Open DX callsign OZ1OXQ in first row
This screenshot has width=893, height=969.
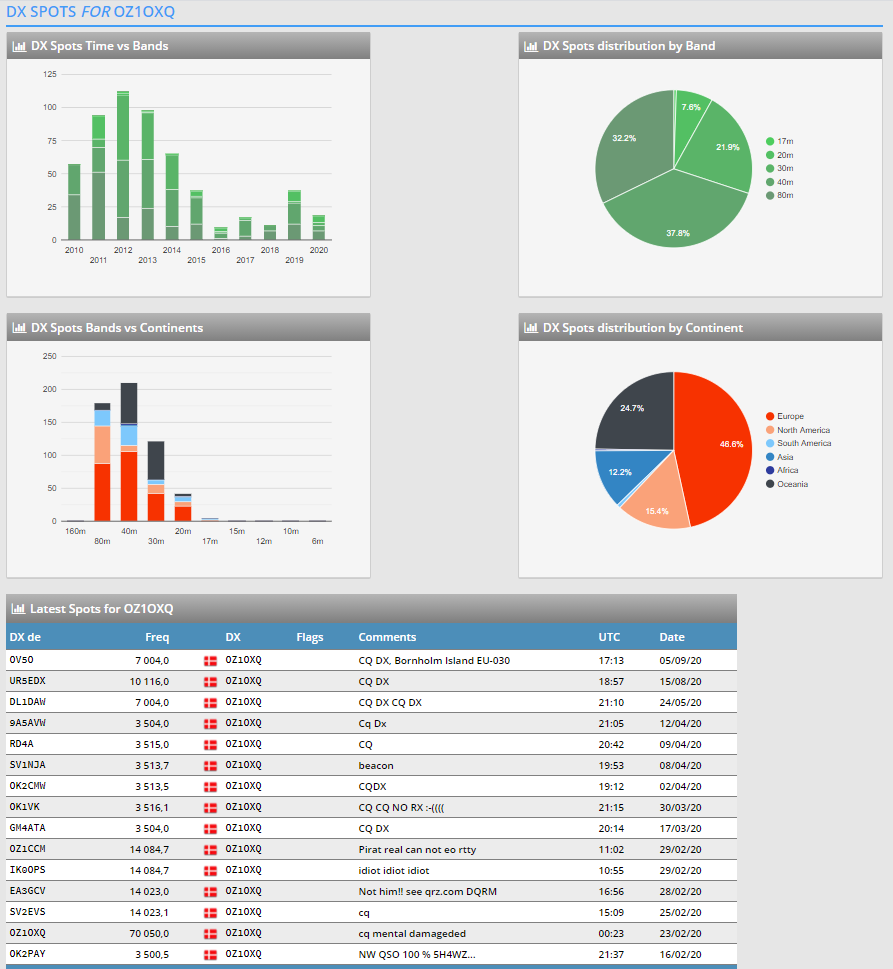[x=243, y=661]
